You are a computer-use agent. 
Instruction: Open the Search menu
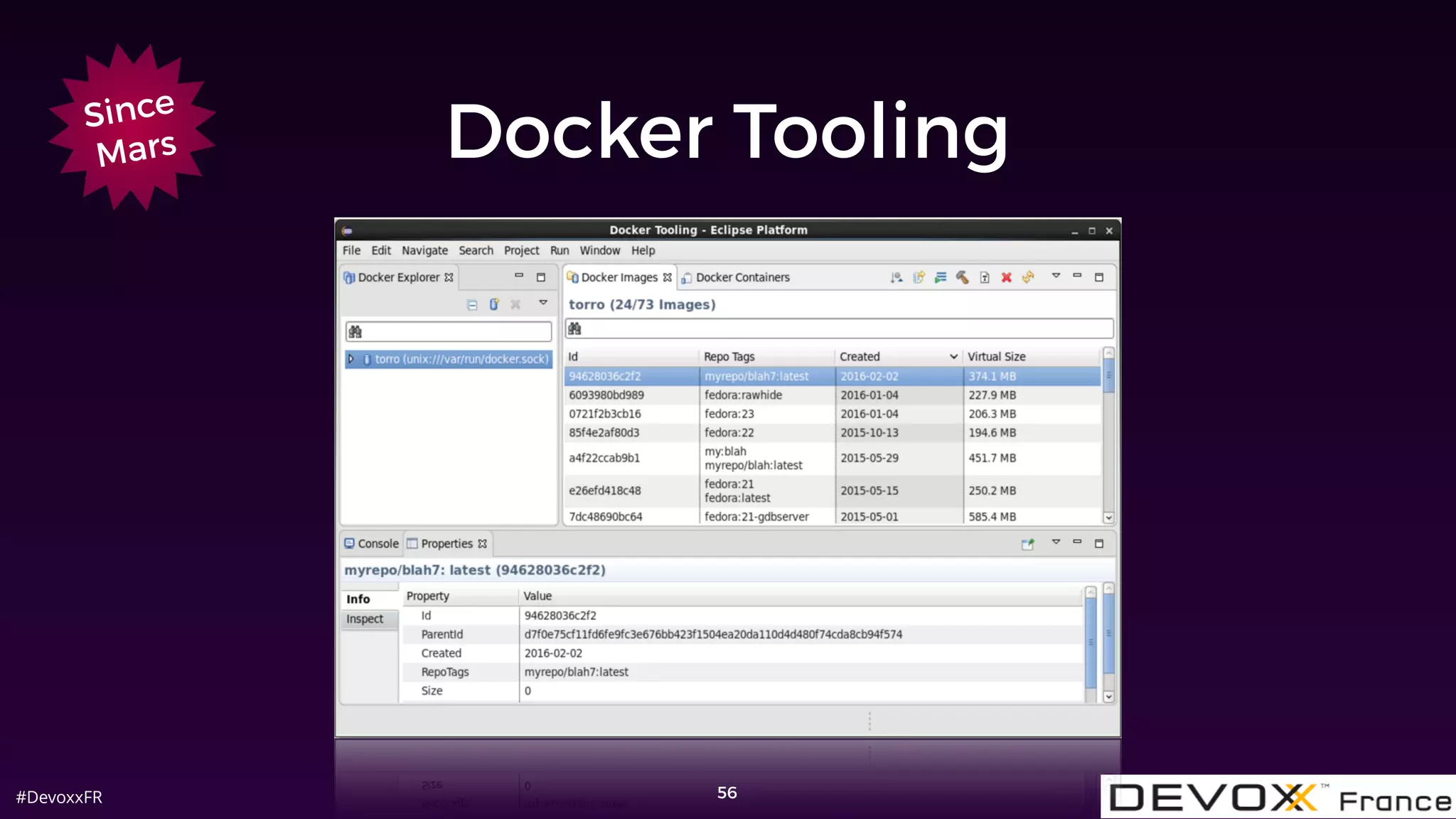click(476, 250)
